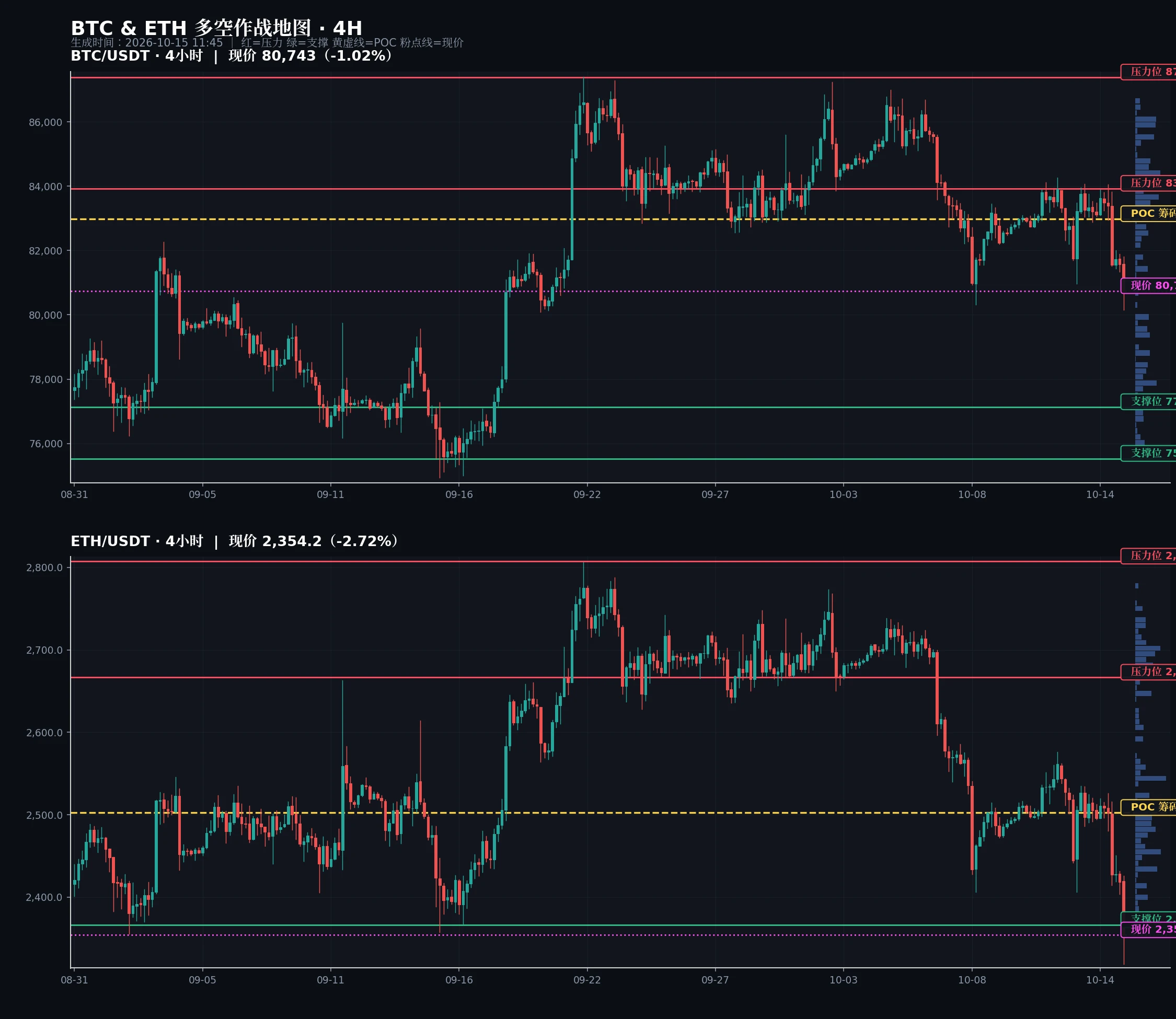Click the '10-03' date under the ETH chart
Screen dimensions: 1176x1019
click(x=844, y=980)
